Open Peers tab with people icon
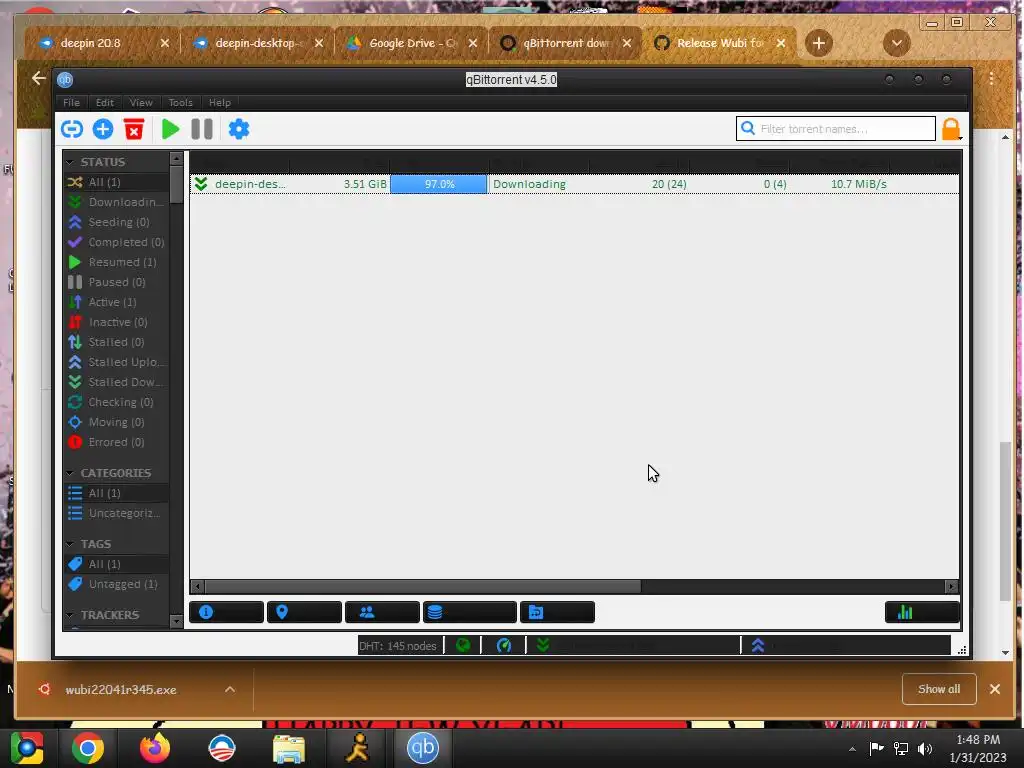This screenshot has height=768, width=1024. pos(382,612)
